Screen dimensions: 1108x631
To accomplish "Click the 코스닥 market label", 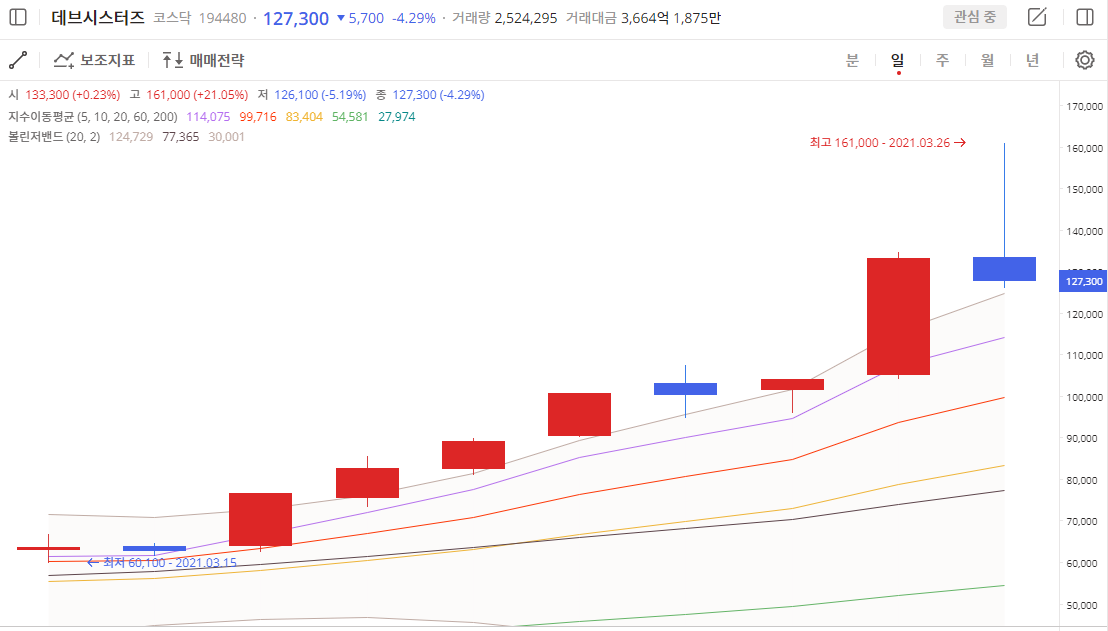I will (172, 18).
